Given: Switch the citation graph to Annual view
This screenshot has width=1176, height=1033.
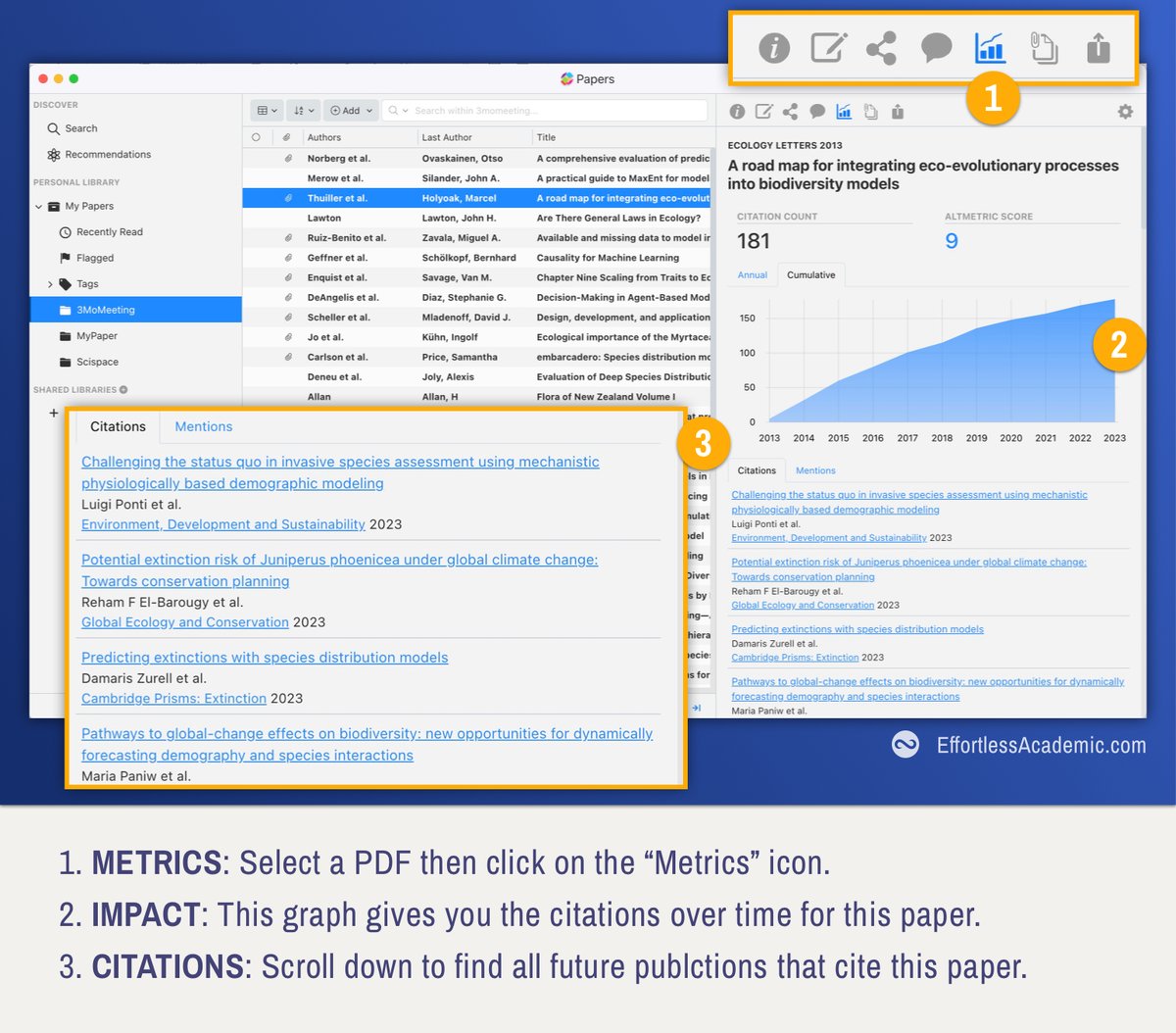Looking at the screenshot, I should click(752, 275).
